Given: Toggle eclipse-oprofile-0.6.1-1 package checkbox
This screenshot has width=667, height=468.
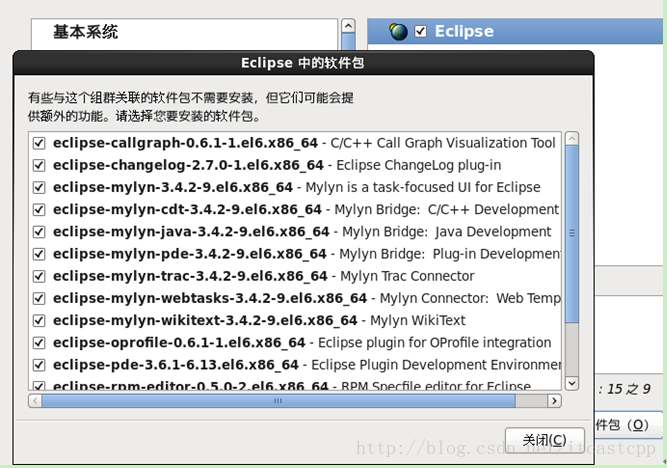Looking at the screenshot, I should (39, 342).
